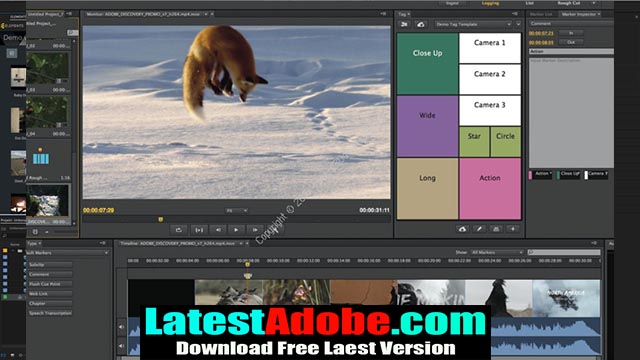Image resolution: width=640 pixels, height=360 pixels.
Task: Open the marker type Comment dropdown in inspector
Action: 571,24
